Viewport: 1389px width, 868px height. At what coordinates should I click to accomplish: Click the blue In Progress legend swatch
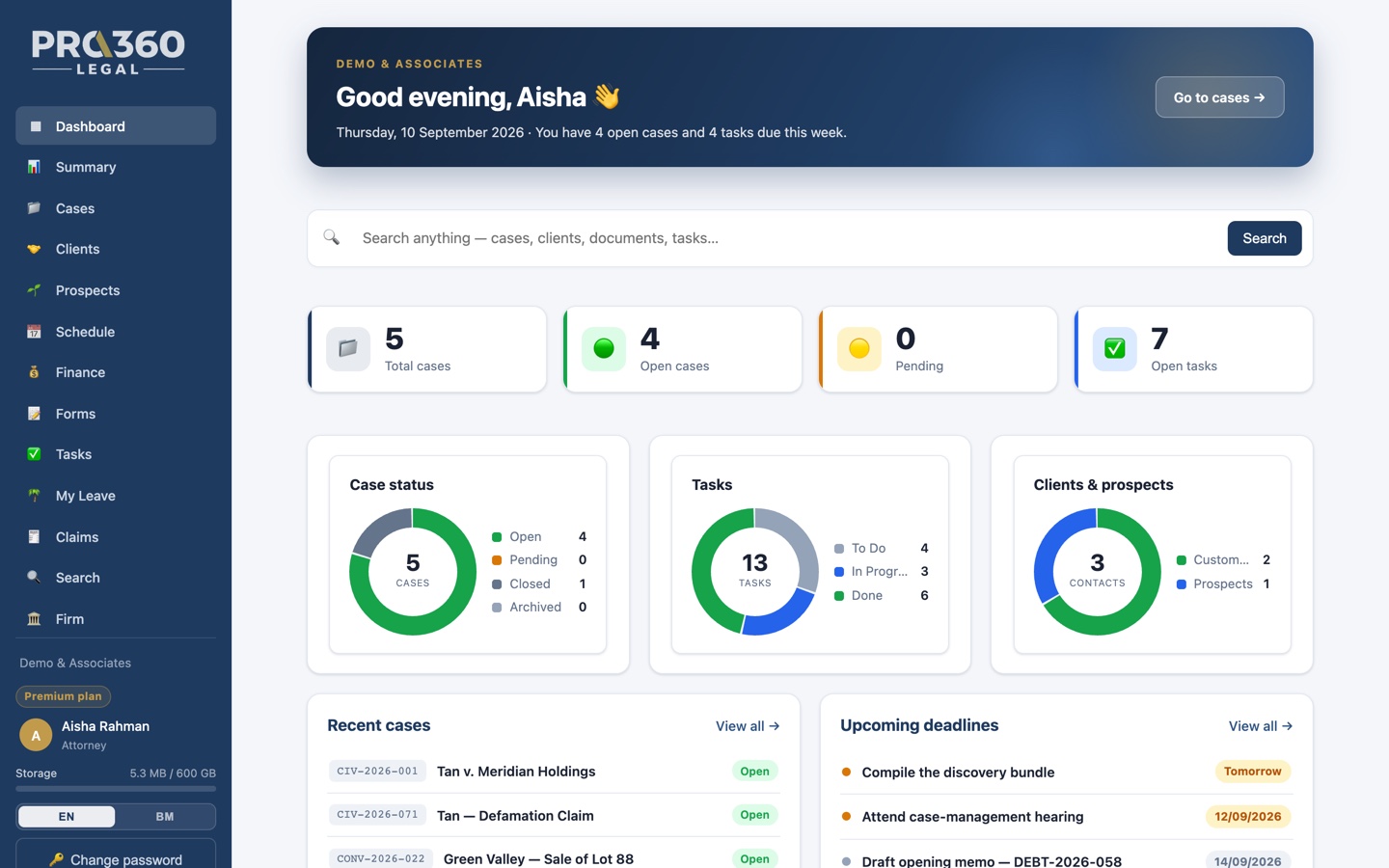[x=839, y=572]
